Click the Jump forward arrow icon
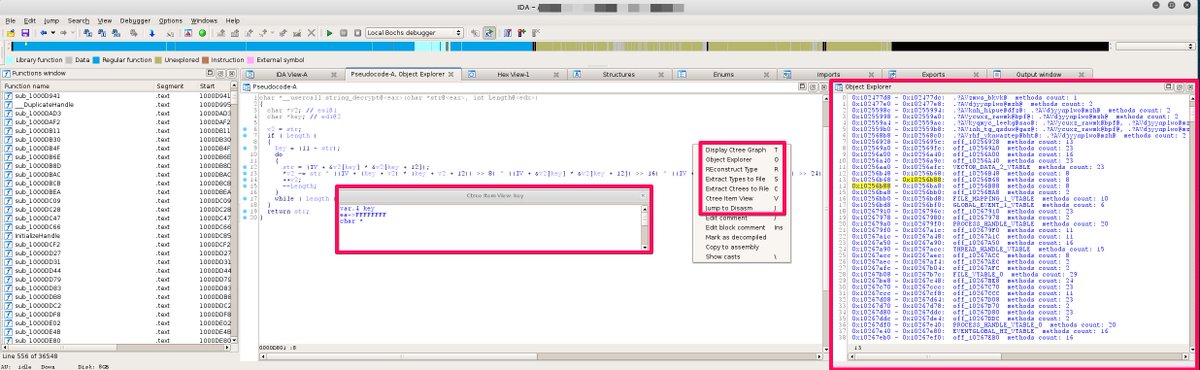The height and width of the screenshot is (370, 1200). [x=63, y=33]
